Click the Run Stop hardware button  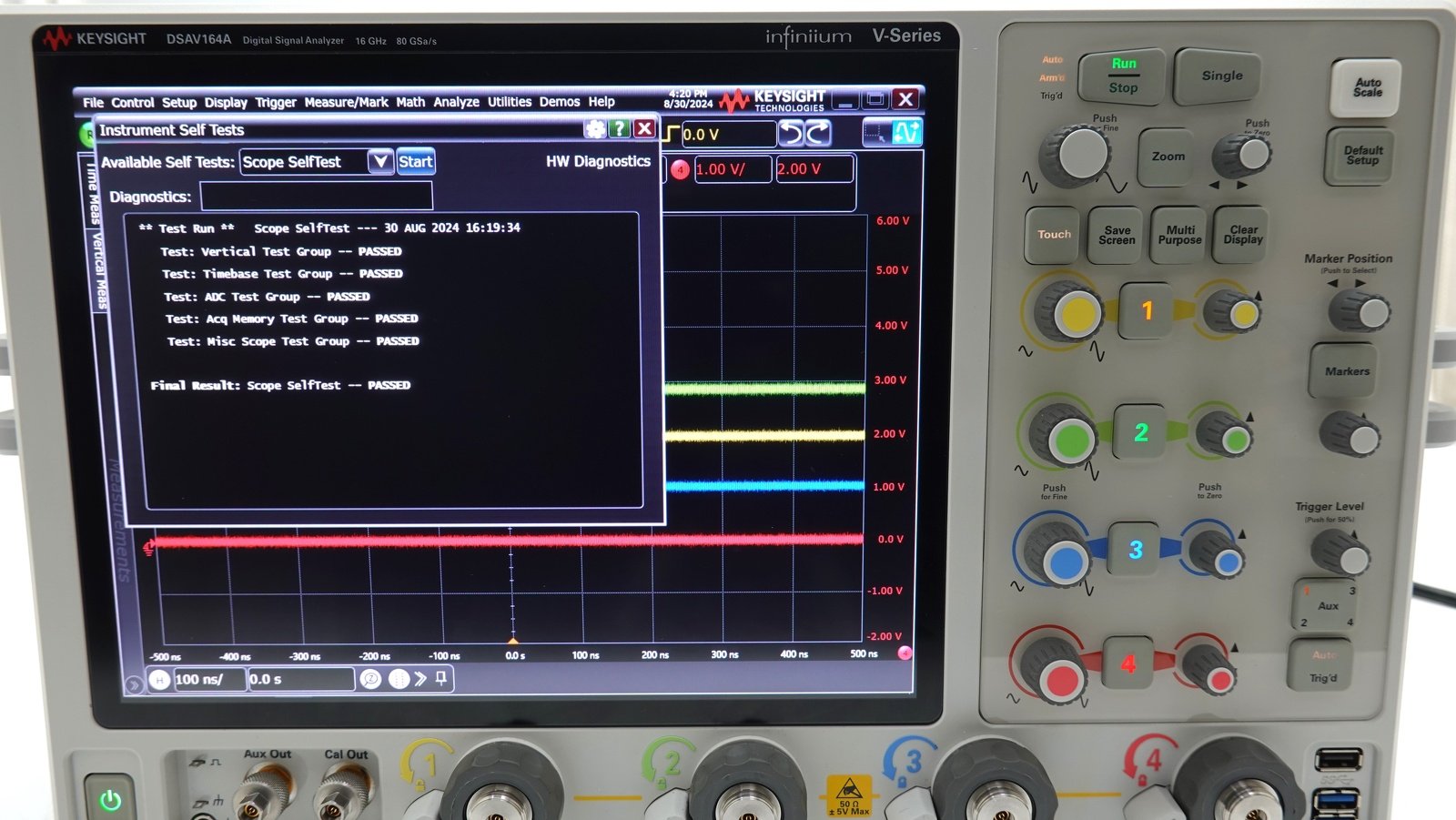tap(1123, 76)
